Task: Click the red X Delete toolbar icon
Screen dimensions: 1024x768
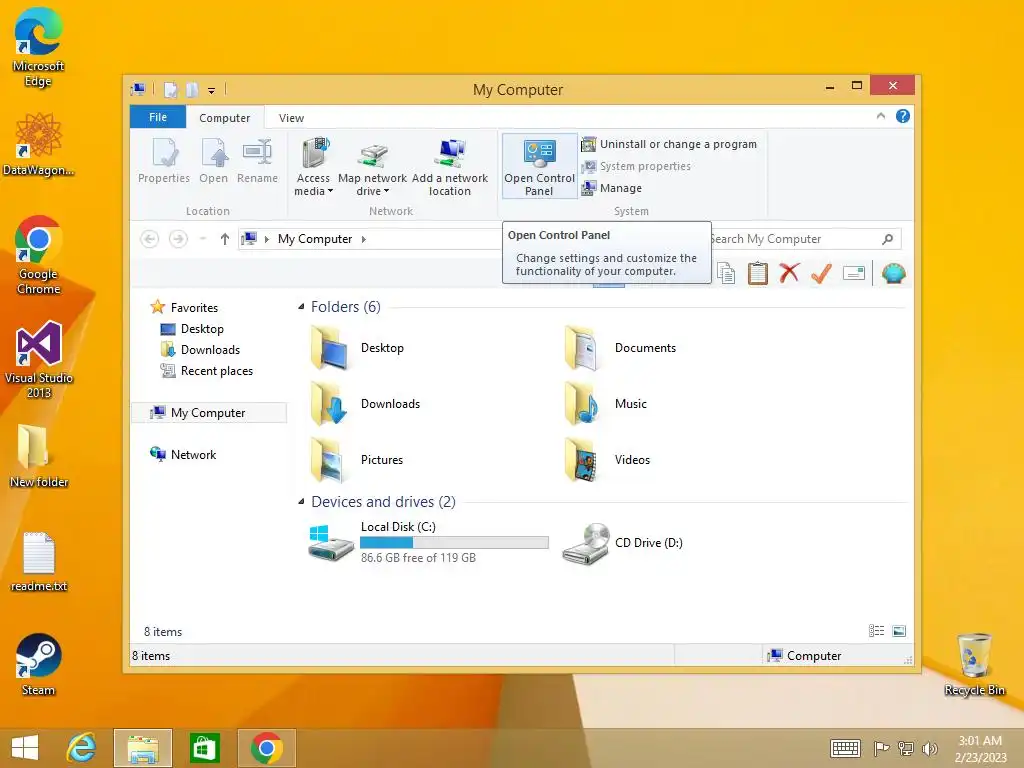Action: 790,273
